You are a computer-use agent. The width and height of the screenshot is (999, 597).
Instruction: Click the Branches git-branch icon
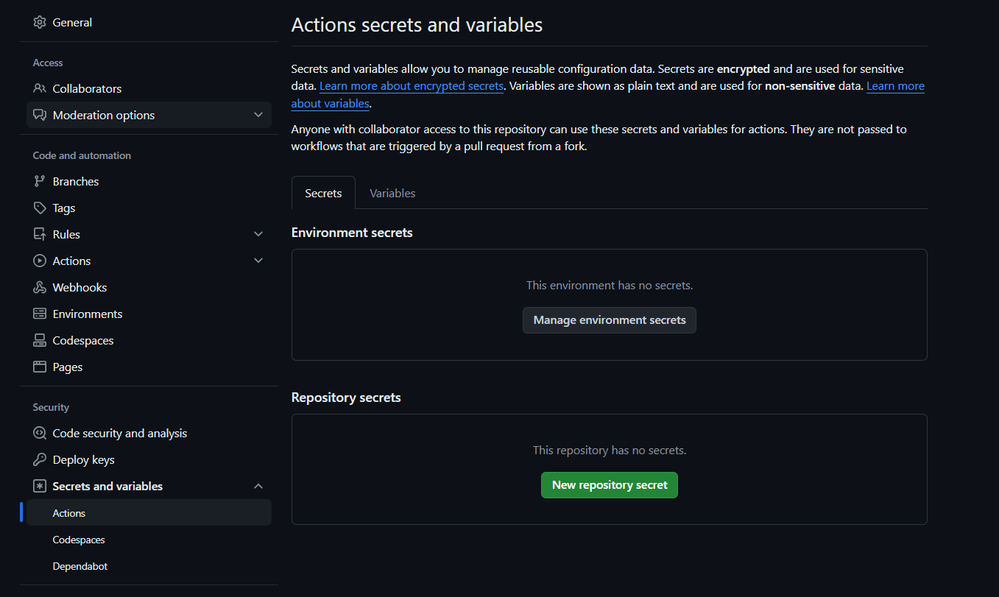[40, 182]
